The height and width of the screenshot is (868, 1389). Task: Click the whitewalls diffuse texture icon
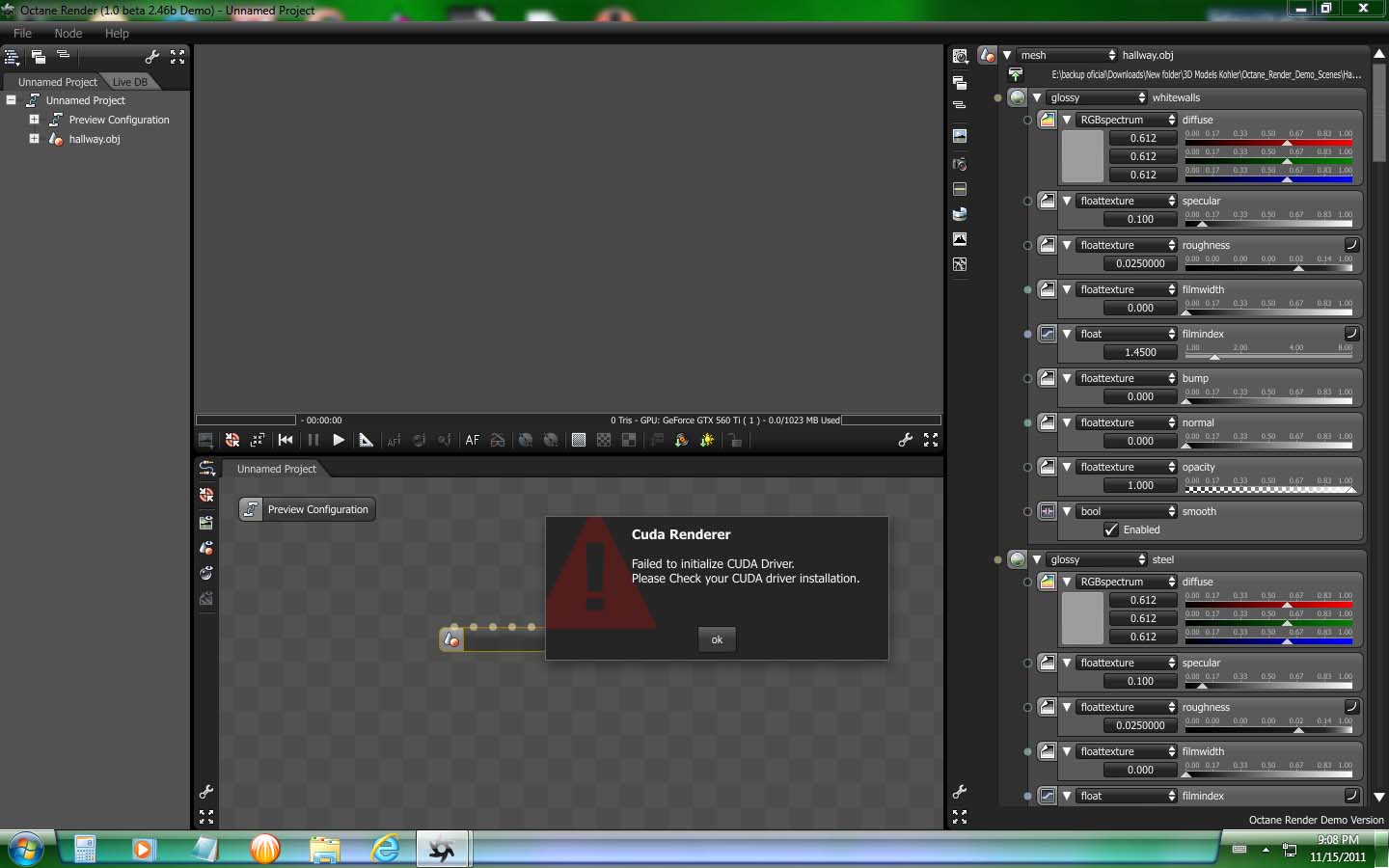coord(1047,121)
